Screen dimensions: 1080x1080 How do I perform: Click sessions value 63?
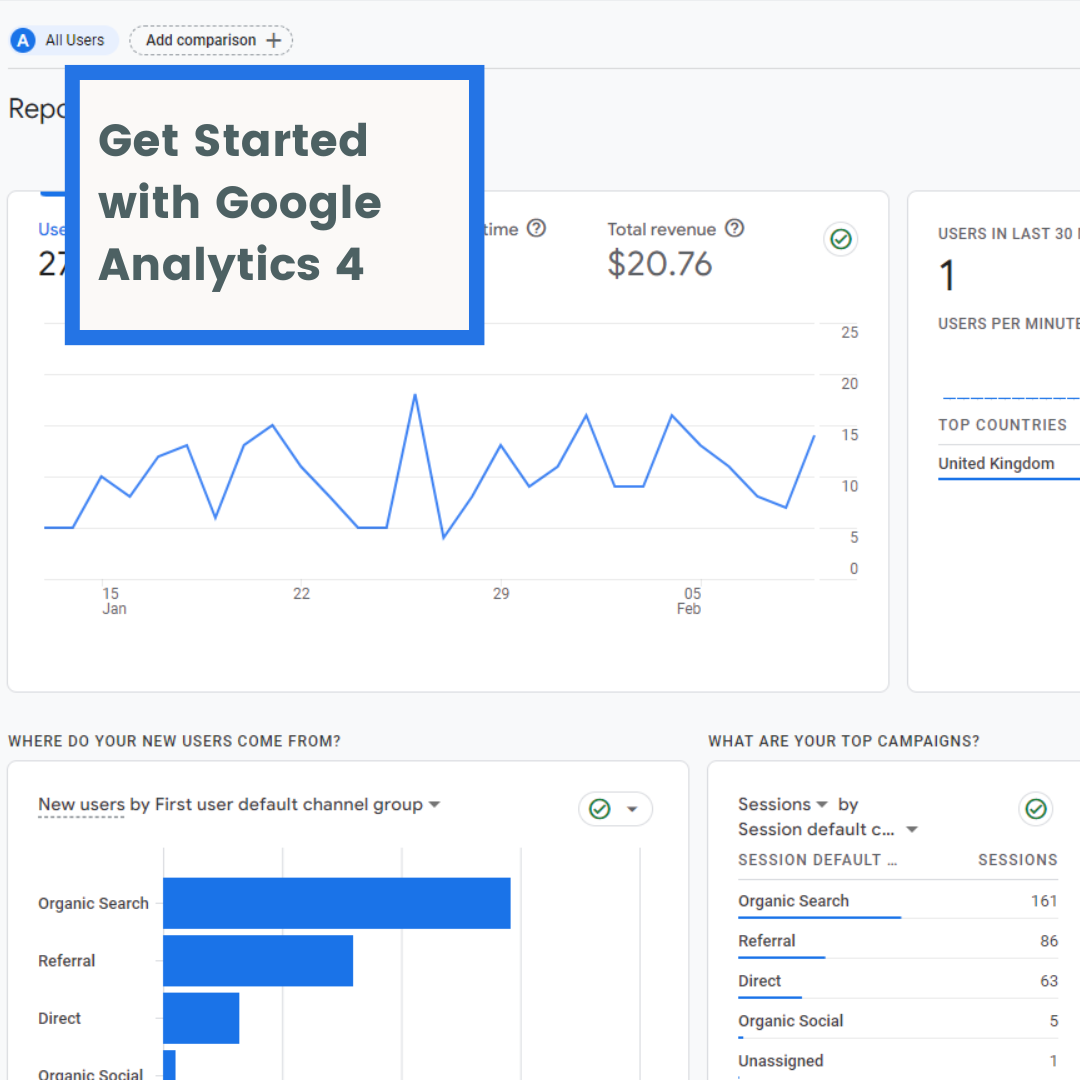tap(1049, 981)
